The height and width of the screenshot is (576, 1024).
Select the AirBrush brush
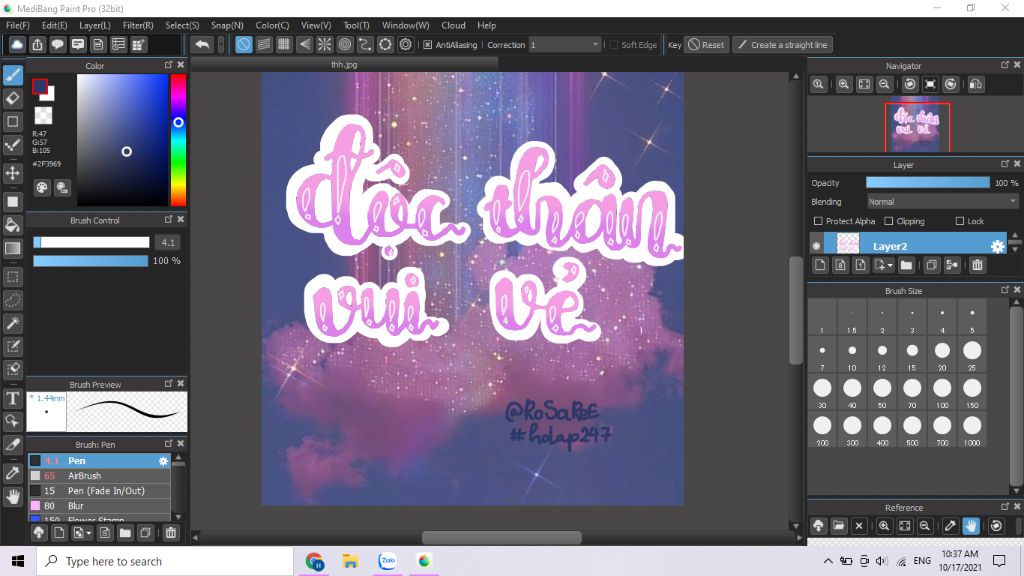click(99, 476)
